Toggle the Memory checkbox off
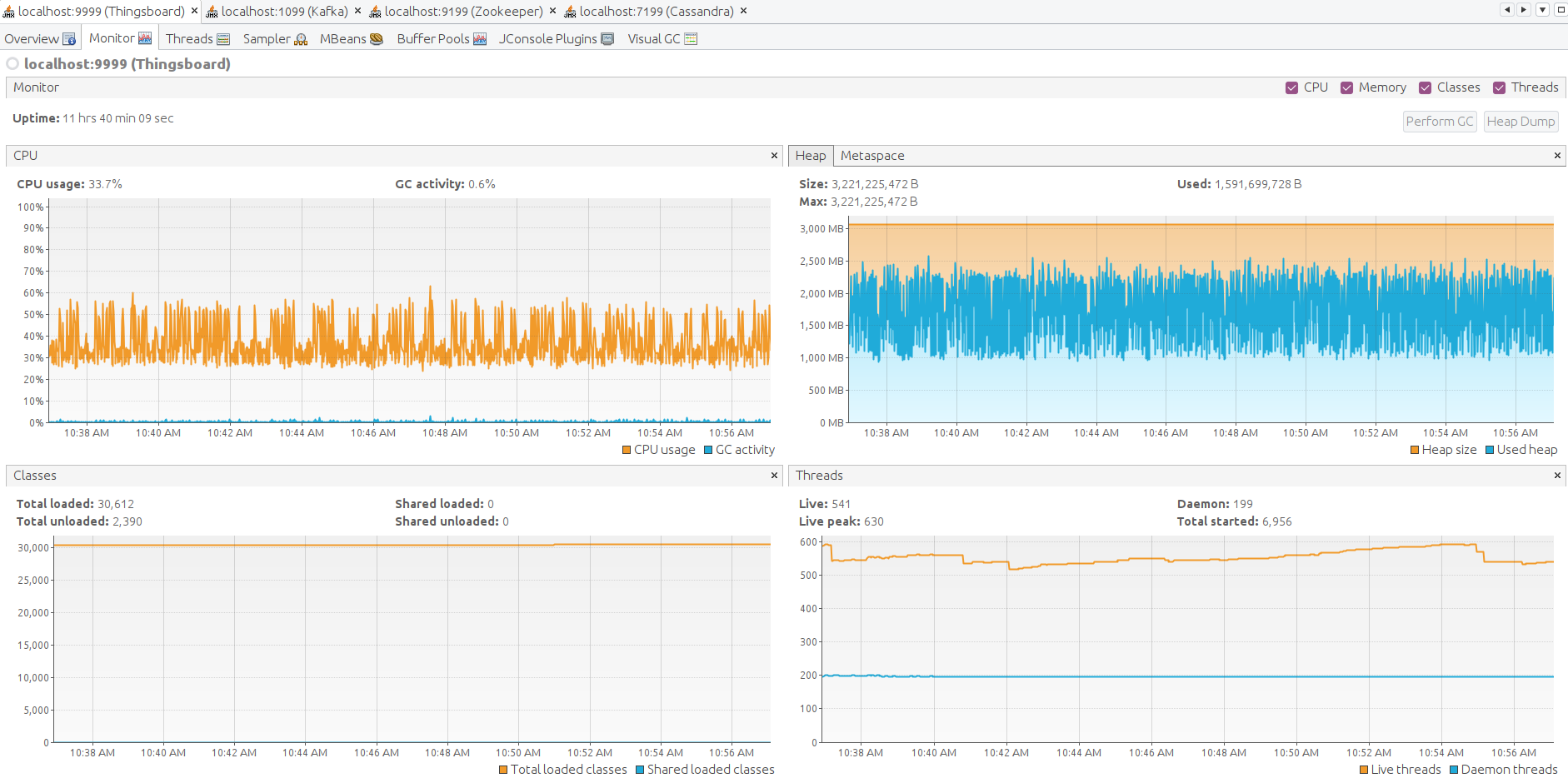Screen dimensions: 1568x783 click(x=1346, y=87)
